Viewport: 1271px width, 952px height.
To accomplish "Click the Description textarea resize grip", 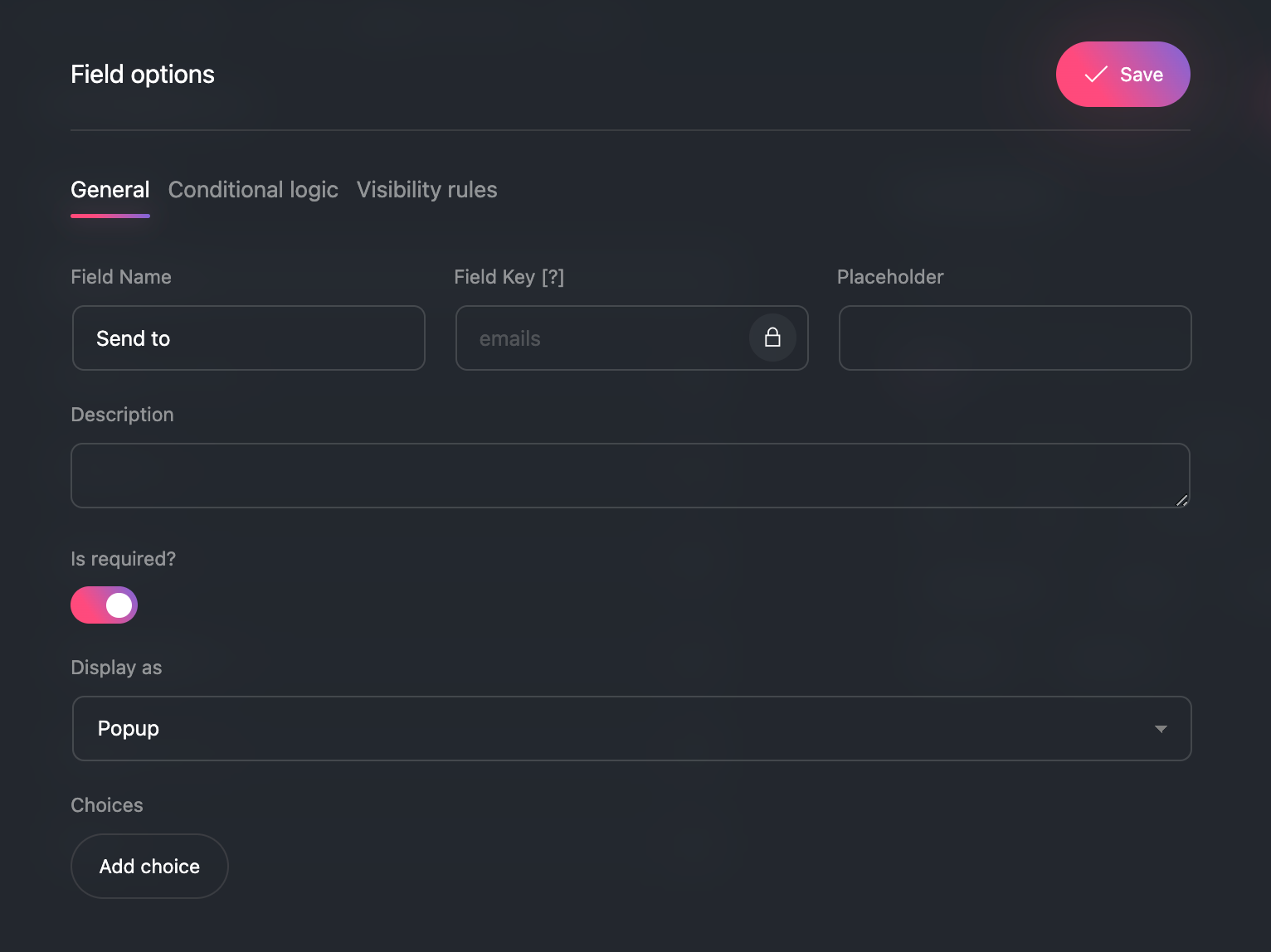I will click(1182, 500).
